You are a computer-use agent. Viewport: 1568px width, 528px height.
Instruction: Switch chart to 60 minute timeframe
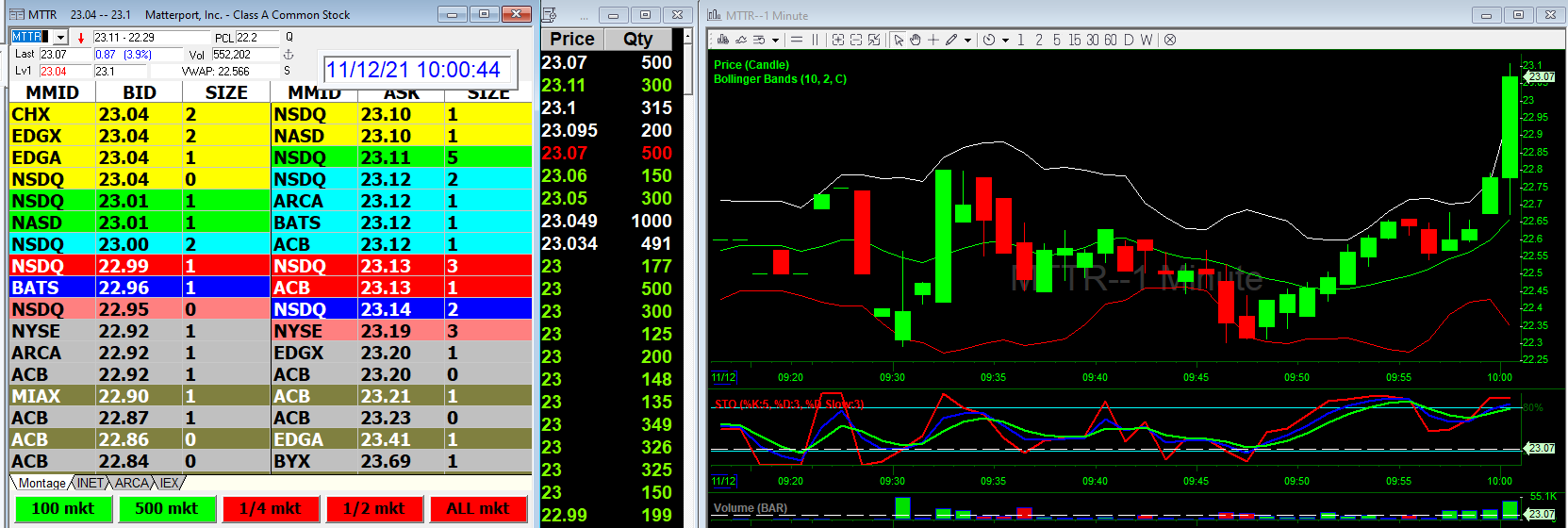[1111, 40]
